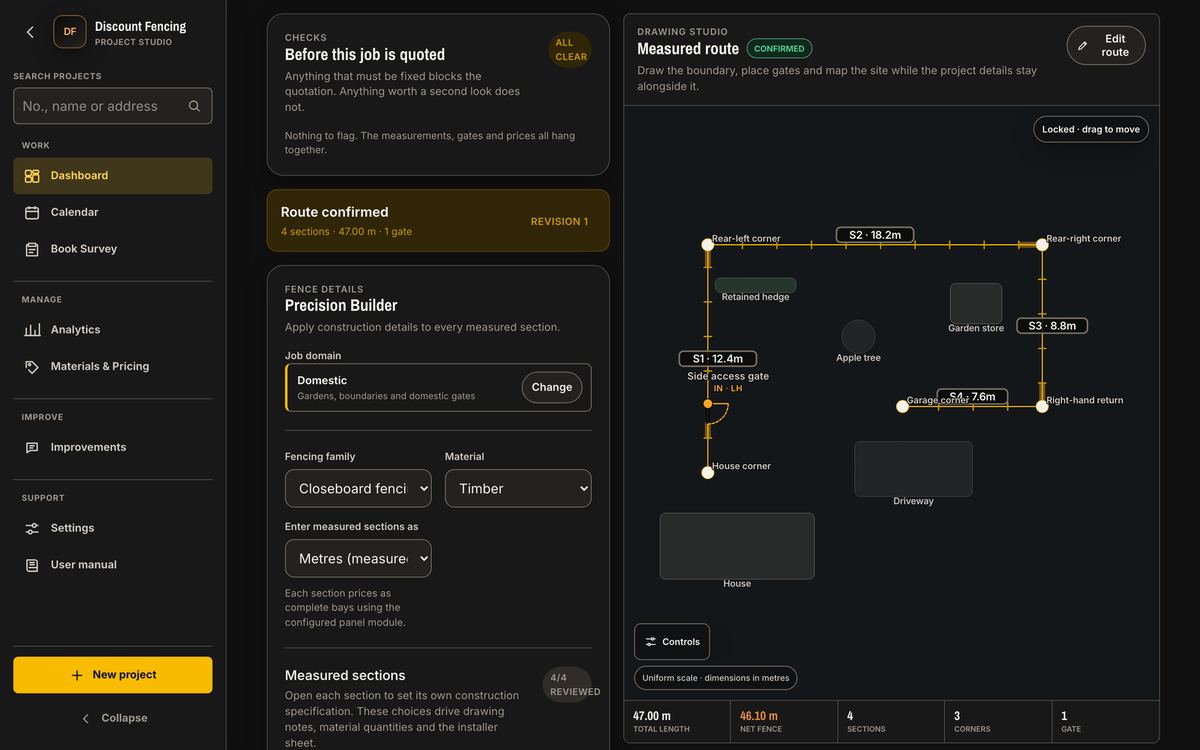Click the Edit route button
Image resolution: width=1200 pixels, height=750 pixels.
1106,46
